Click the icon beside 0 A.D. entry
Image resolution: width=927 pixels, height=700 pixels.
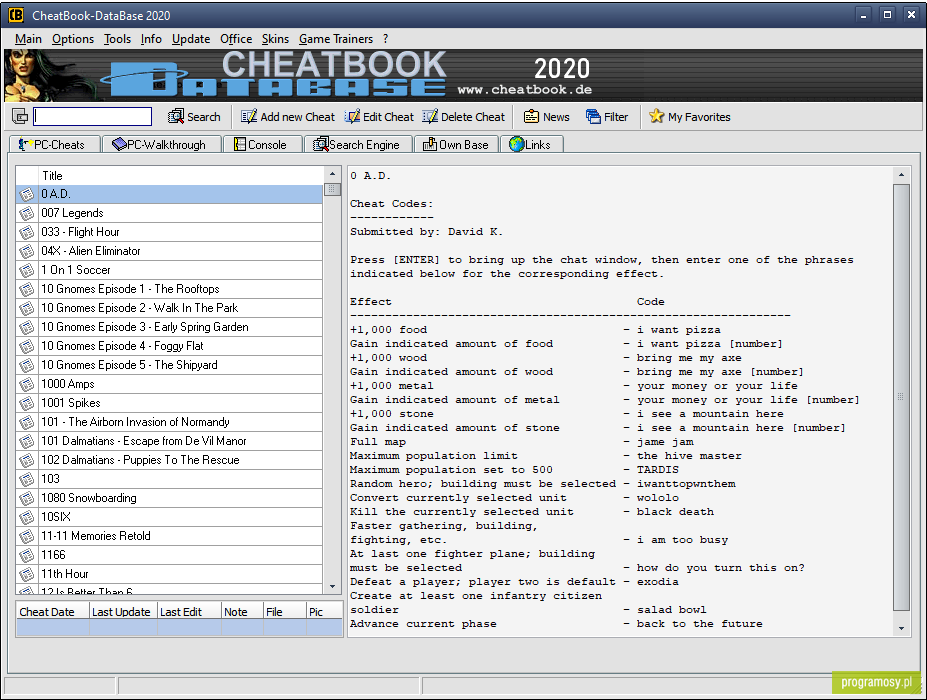pyautogui.click(x=27, y=195)
